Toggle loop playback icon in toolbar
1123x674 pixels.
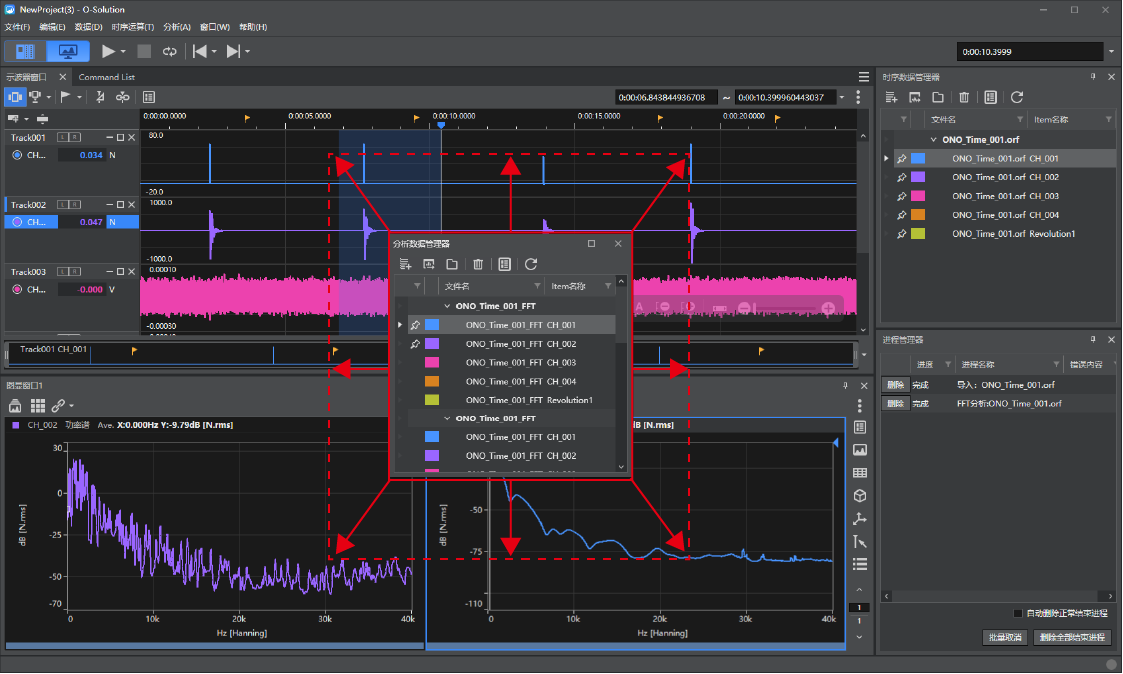click(x=170, y=52)
